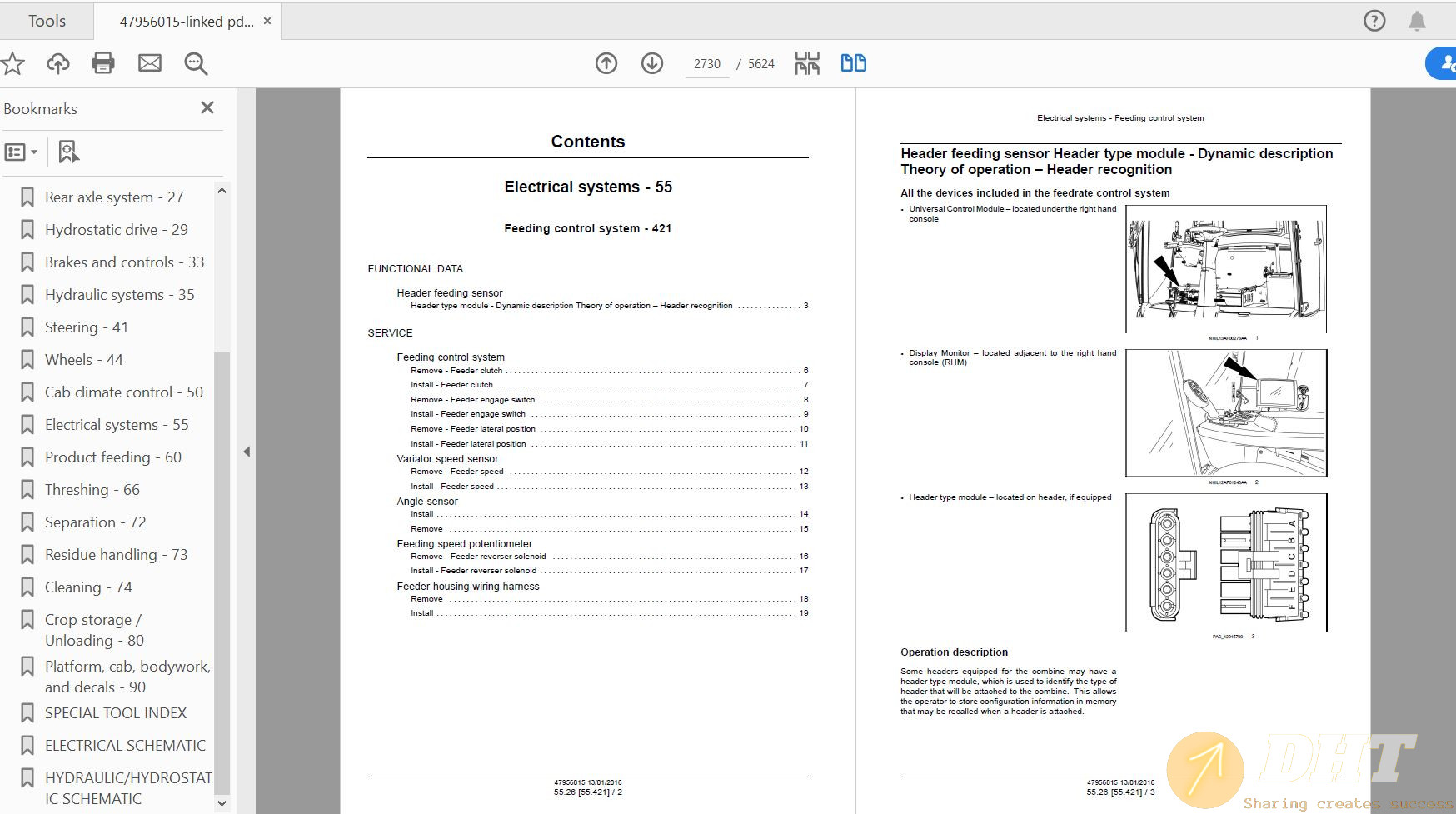Go to Steering - 41 bookmark
Viewport: 1456px width, 814px height.
[x=87, y=327]
